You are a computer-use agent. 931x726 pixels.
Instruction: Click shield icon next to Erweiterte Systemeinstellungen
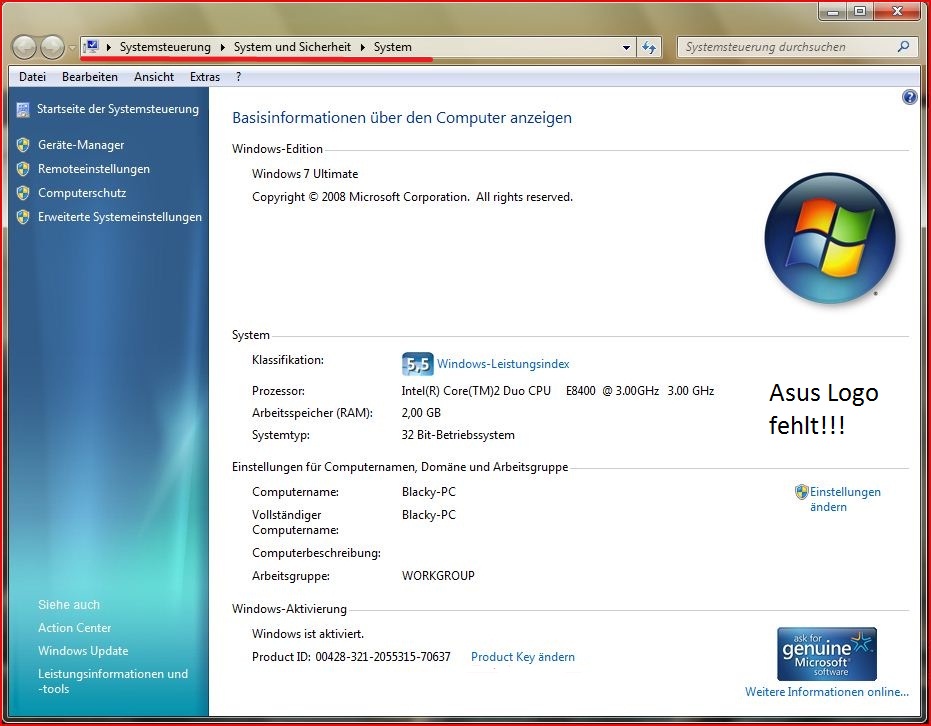23,217
